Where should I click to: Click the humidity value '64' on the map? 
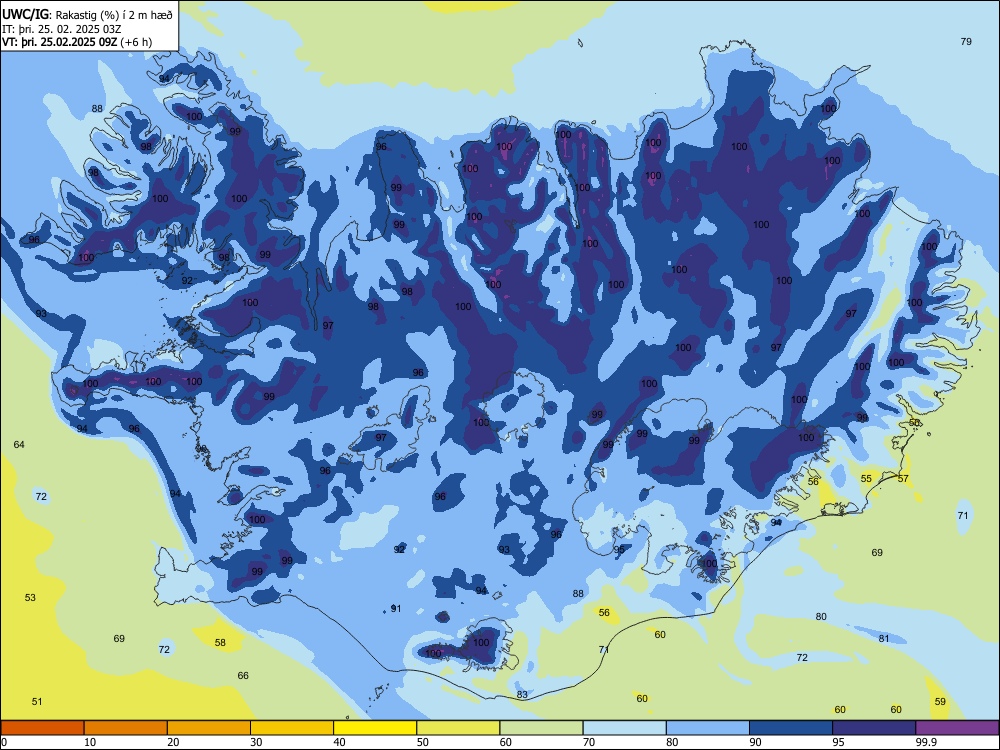[19, 445]
